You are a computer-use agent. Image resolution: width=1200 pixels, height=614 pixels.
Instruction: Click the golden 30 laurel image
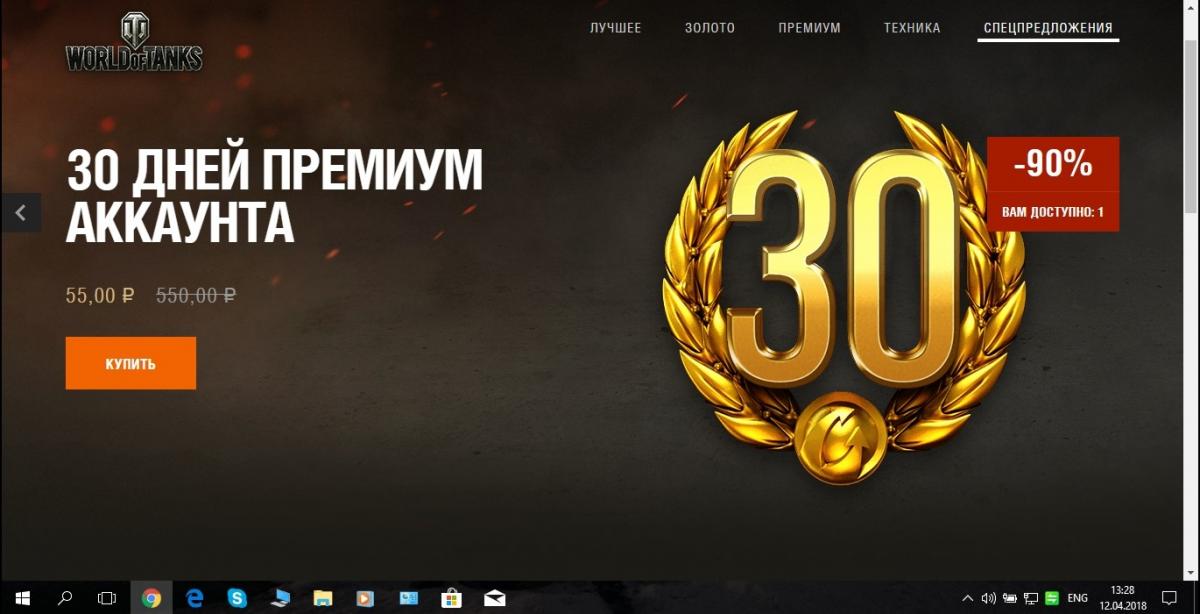(844, 299)
